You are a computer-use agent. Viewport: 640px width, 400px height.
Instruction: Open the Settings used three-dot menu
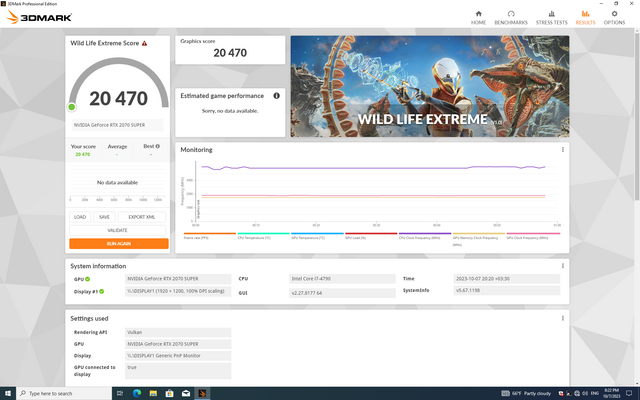[x=563, y=318]
